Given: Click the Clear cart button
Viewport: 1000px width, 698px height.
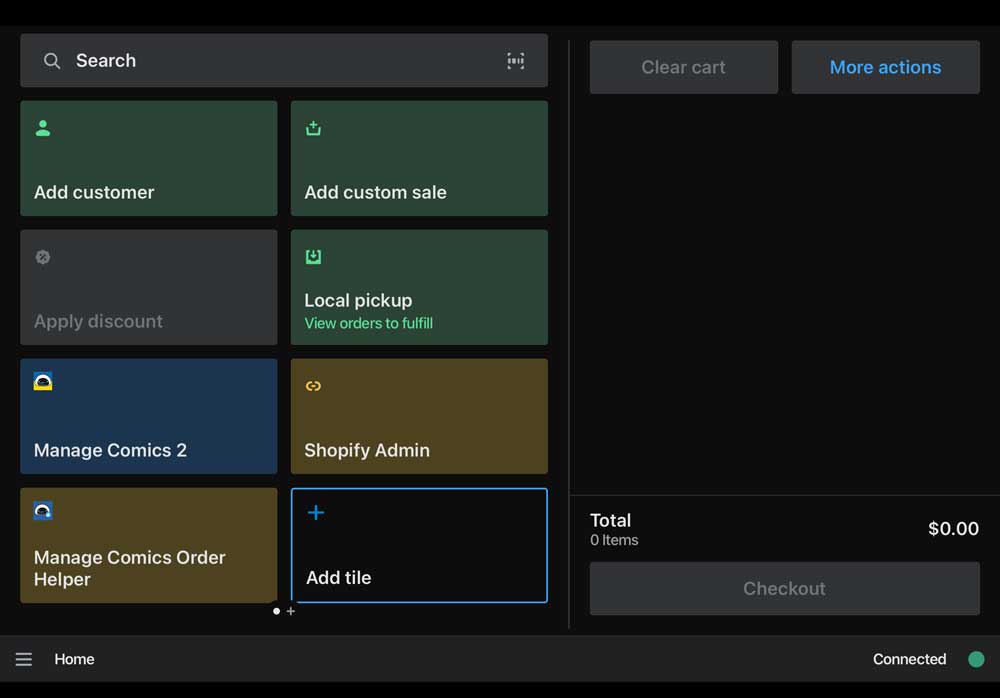Looking at the screenshot, I should click(684, 67).
